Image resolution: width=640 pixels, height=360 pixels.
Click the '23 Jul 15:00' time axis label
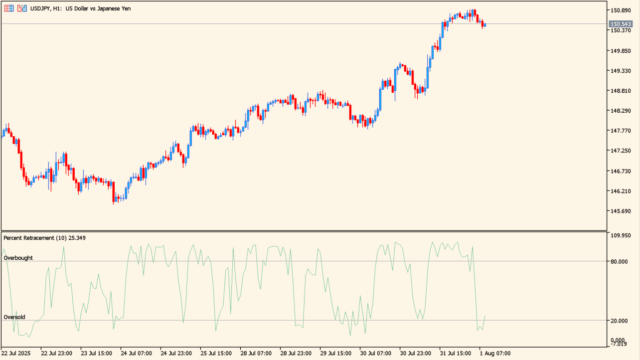click(97, 353)
